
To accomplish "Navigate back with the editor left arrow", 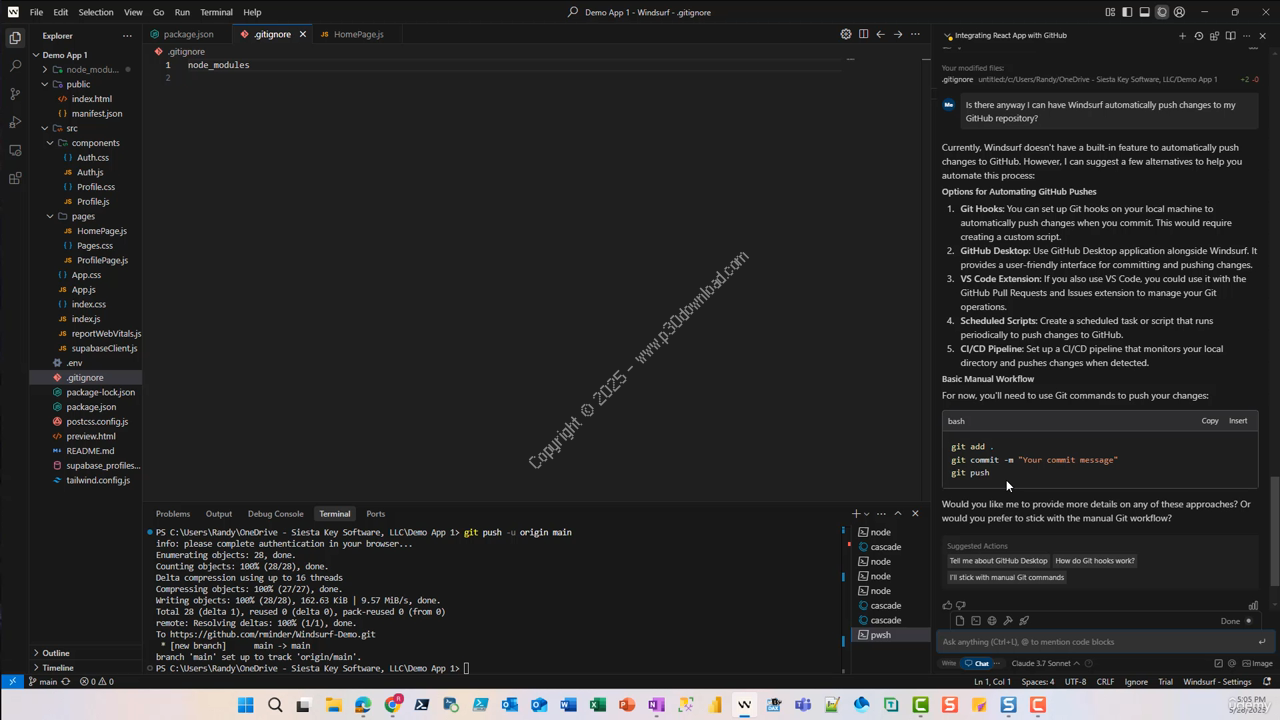I will (880, 34).
